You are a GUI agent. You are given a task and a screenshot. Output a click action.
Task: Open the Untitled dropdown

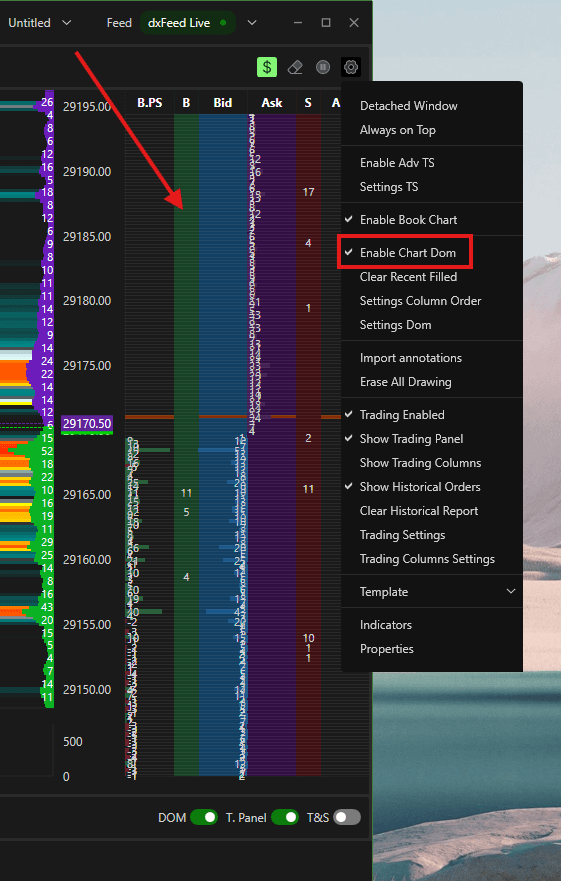coord(39,22)
